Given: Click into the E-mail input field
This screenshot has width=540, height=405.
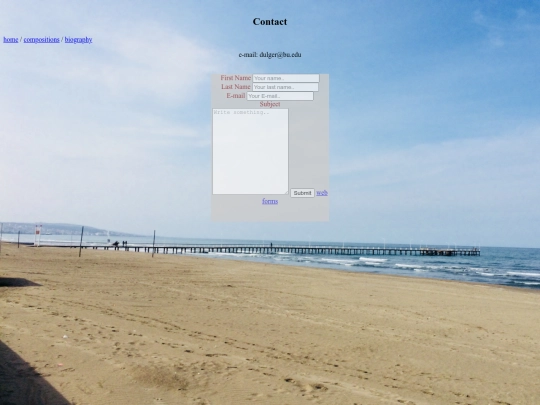Looking at the screenshot, I should pos(280,96).
